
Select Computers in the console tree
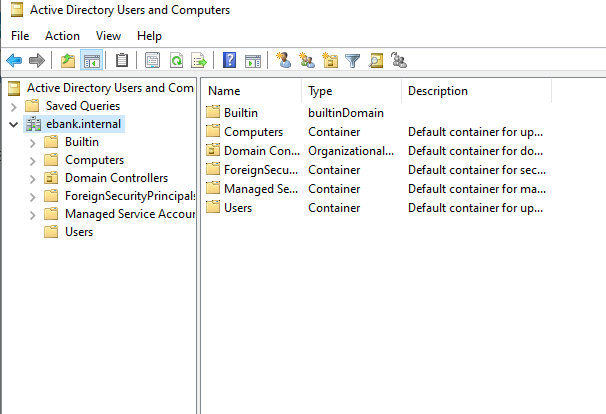94,160
